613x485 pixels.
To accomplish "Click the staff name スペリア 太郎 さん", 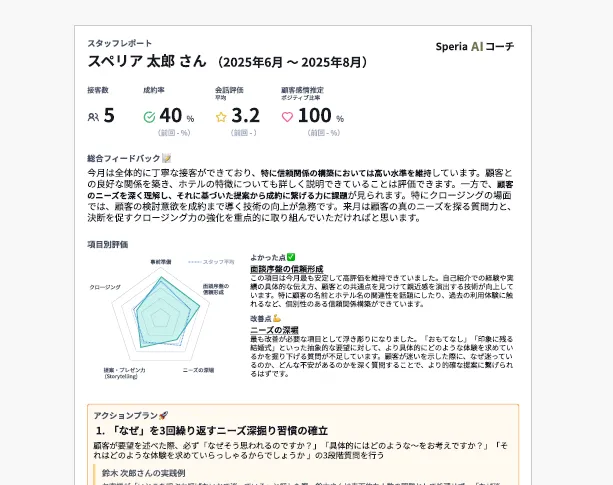I will [146, 62].
